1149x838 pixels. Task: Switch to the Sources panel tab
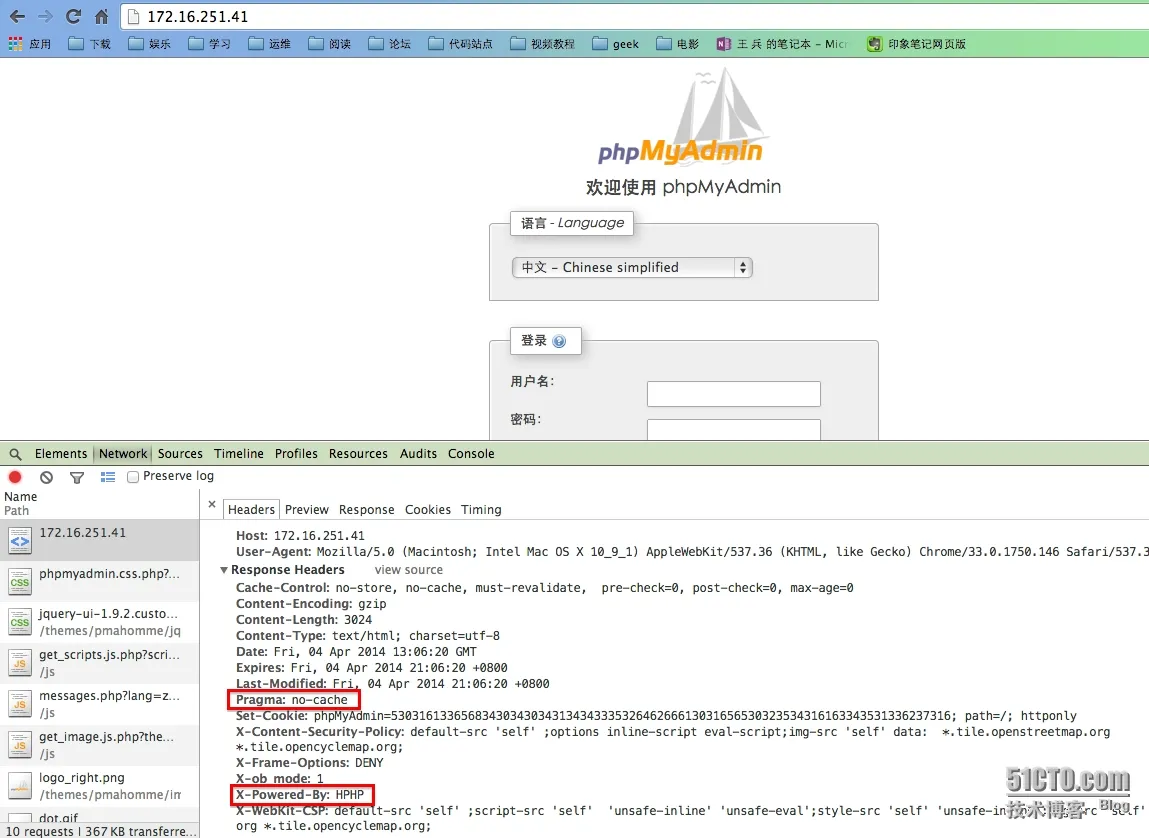click(180, 454)
